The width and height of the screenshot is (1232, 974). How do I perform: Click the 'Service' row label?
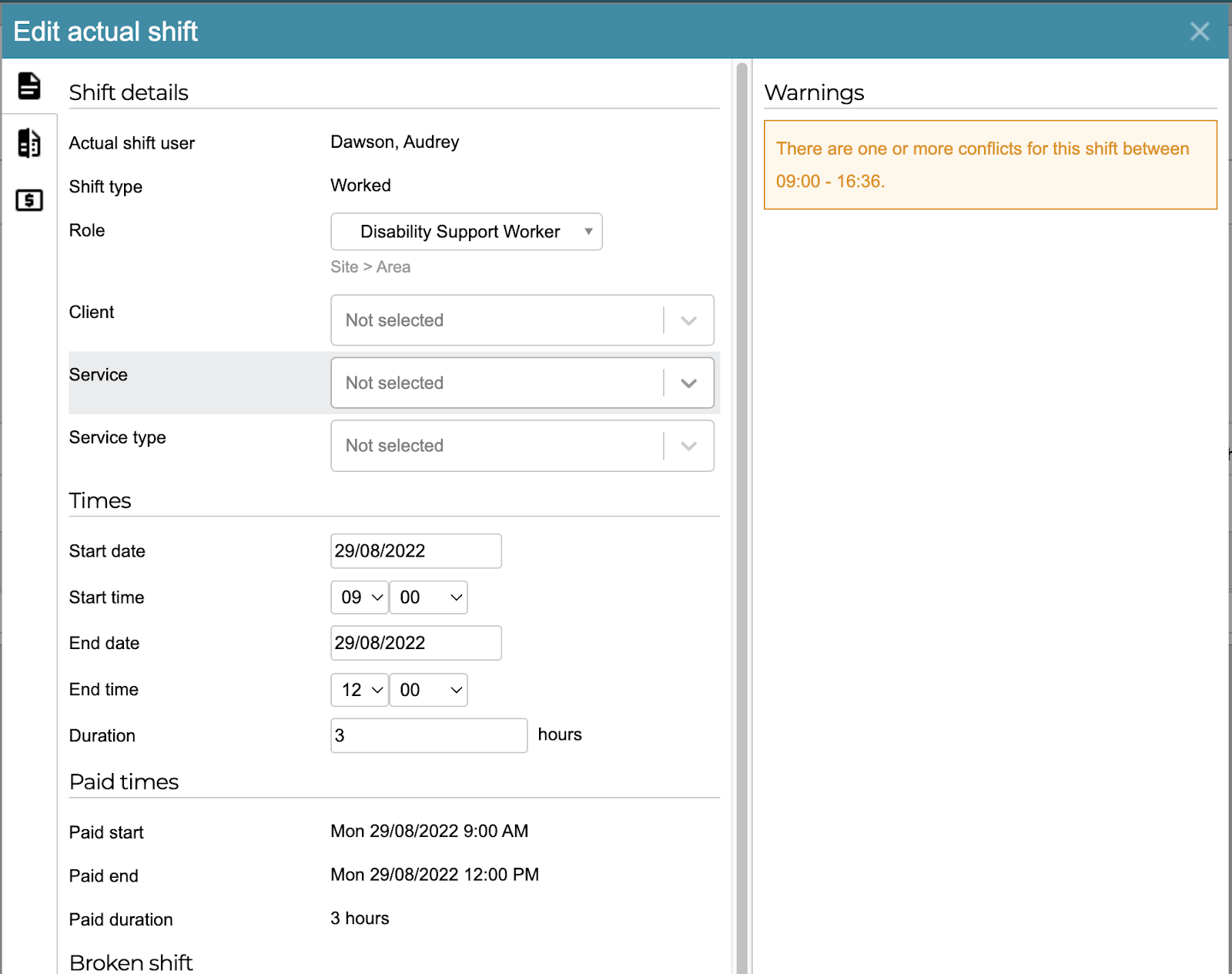99,375
